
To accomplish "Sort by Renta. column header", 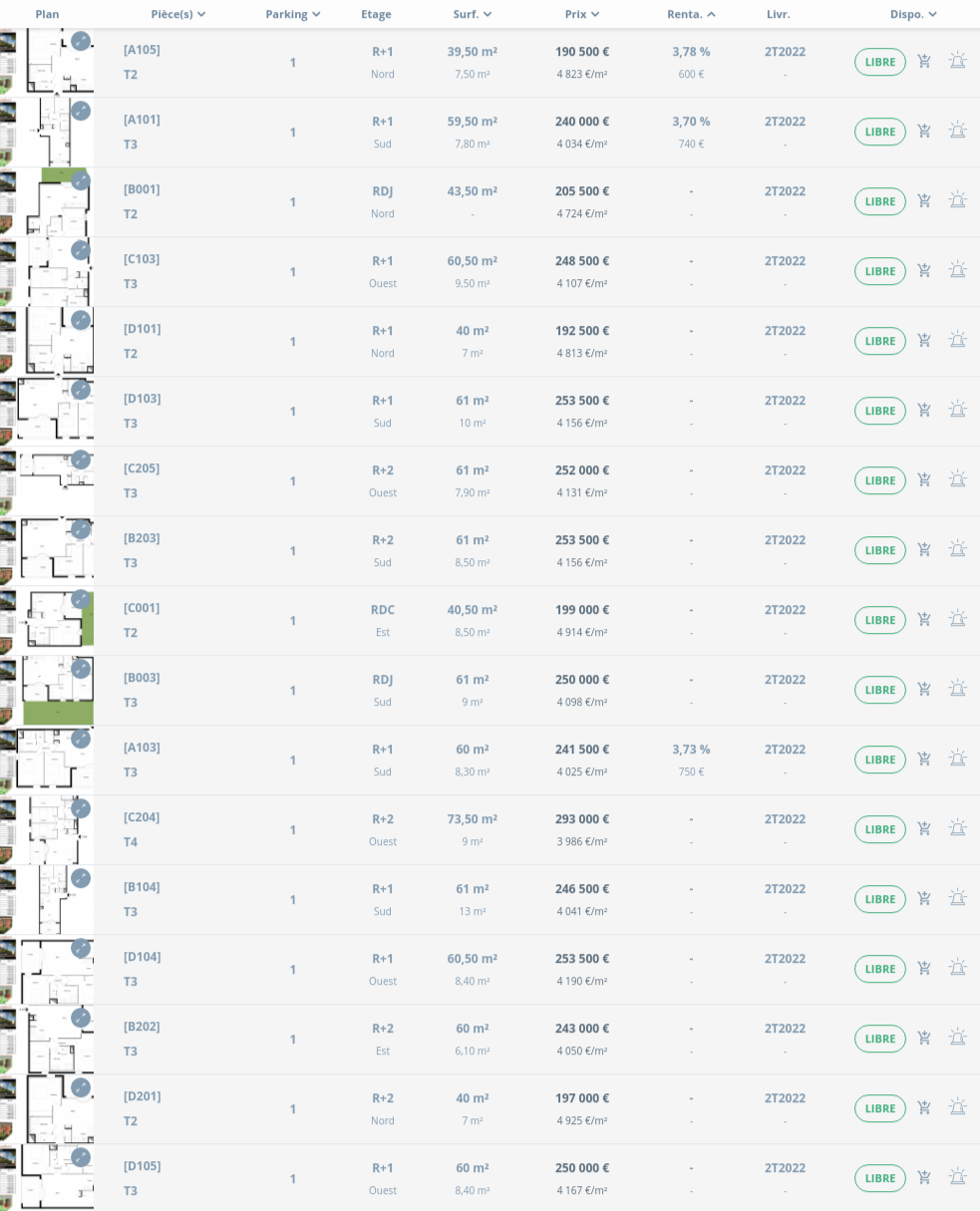I will [690, 14].
